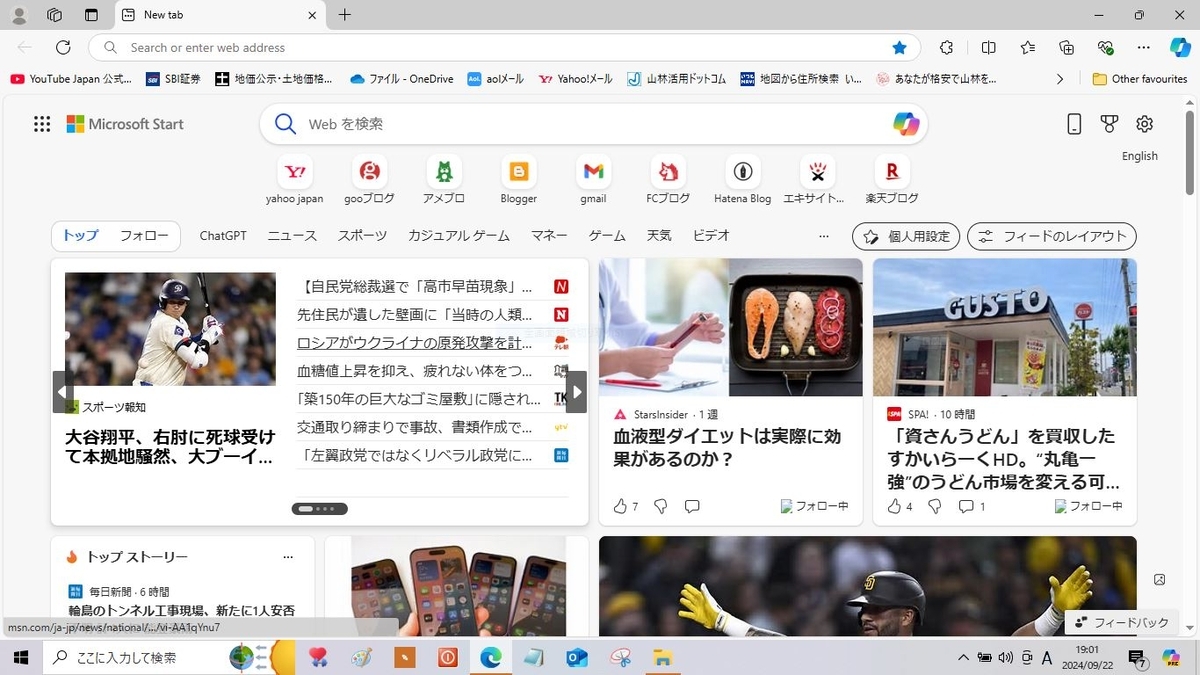Toggle Split screen in Edge toolbar
The width and height of the screenshot is (1200, 675).
(x=988, y=47)
